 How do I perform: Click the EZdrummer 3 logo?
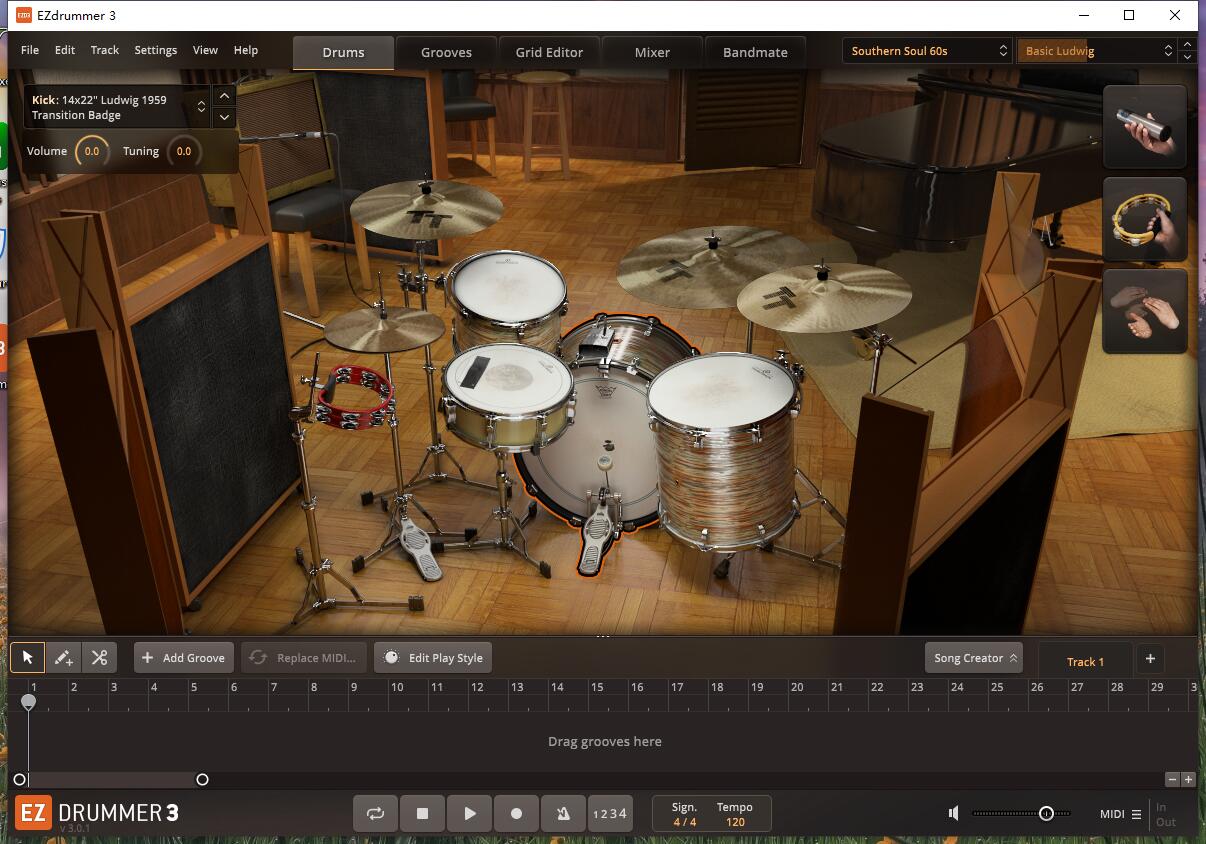[x=97, y=813]
